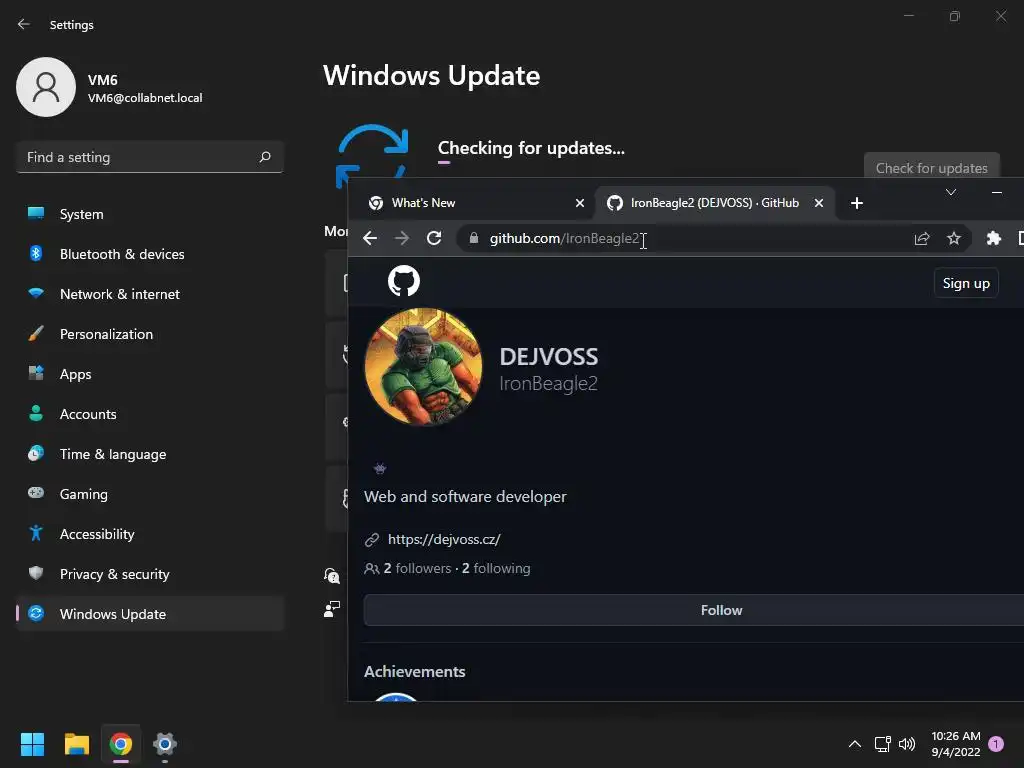Open Apps settings
The image size is (1024, 768).
150,374
